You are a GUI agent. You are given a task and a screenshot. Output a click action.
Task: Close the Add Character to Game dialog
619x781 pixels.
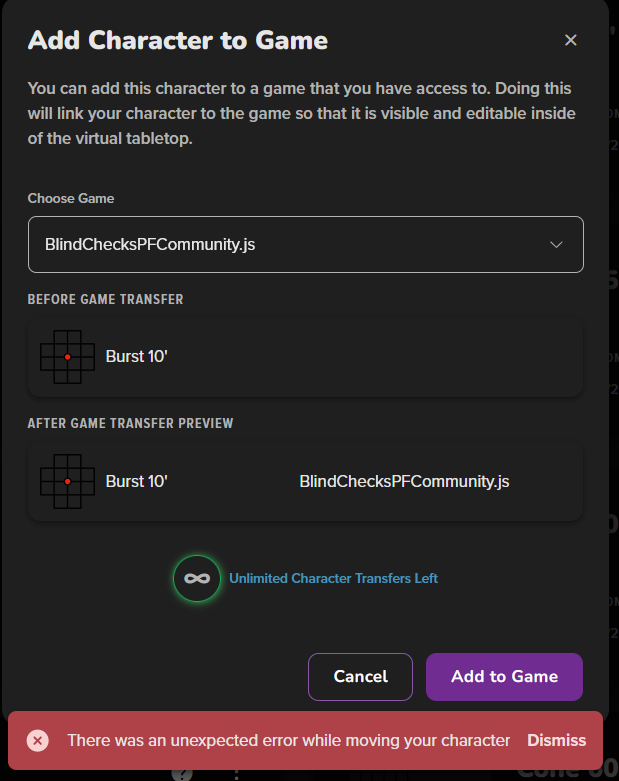click(571, 40)
